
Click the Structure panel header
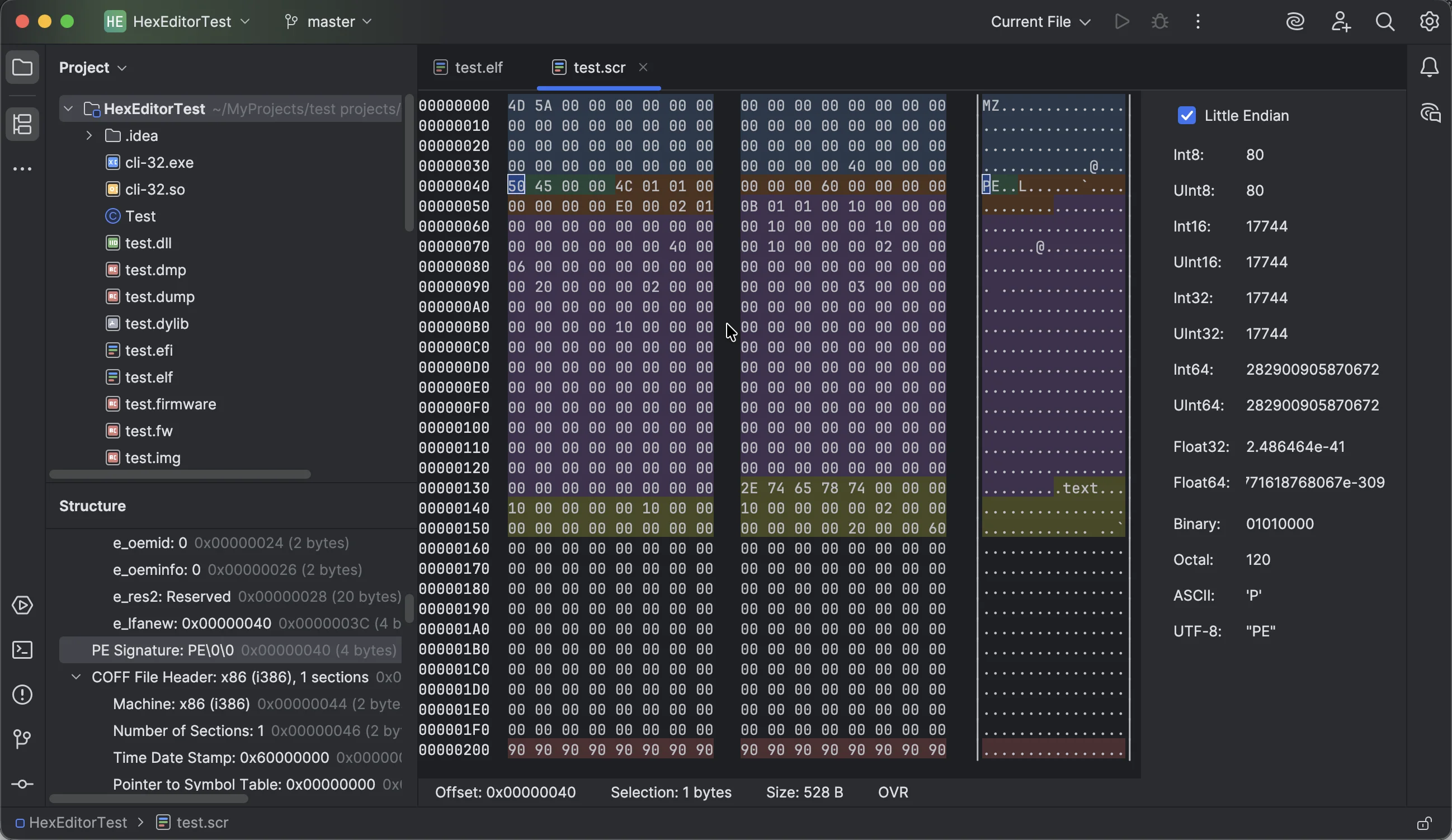pos(92,506)
